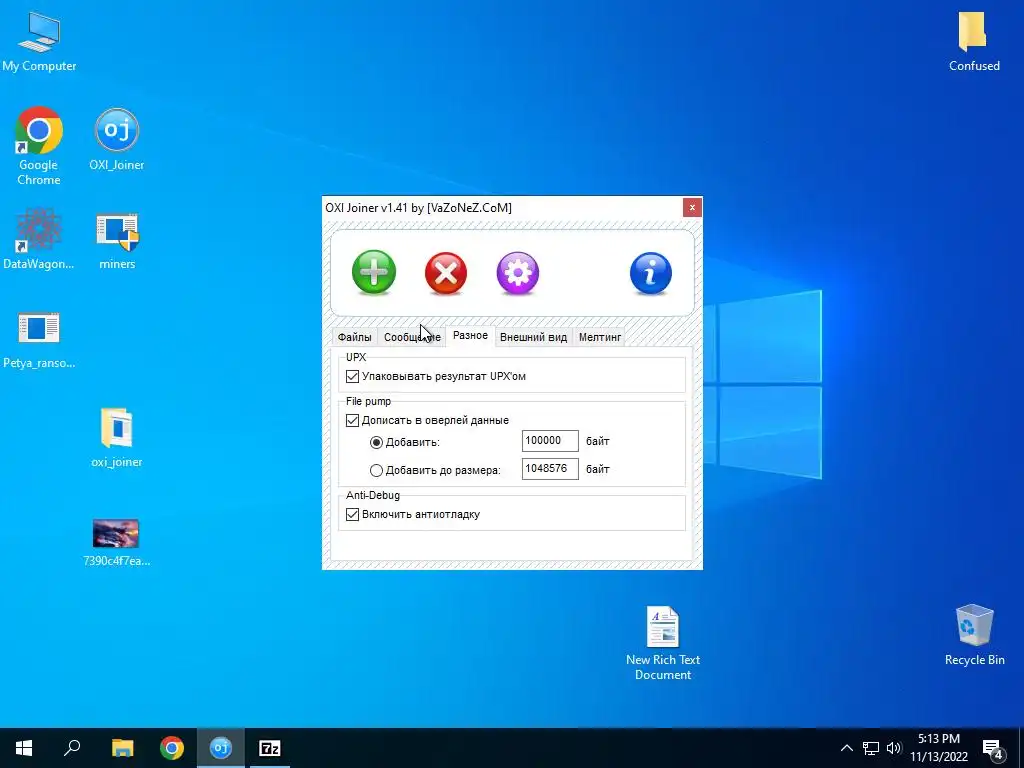The height and width of the screenshot is (768, 1024).
Task: Switch to the Сообщение tab
Action: click(412, 337)
